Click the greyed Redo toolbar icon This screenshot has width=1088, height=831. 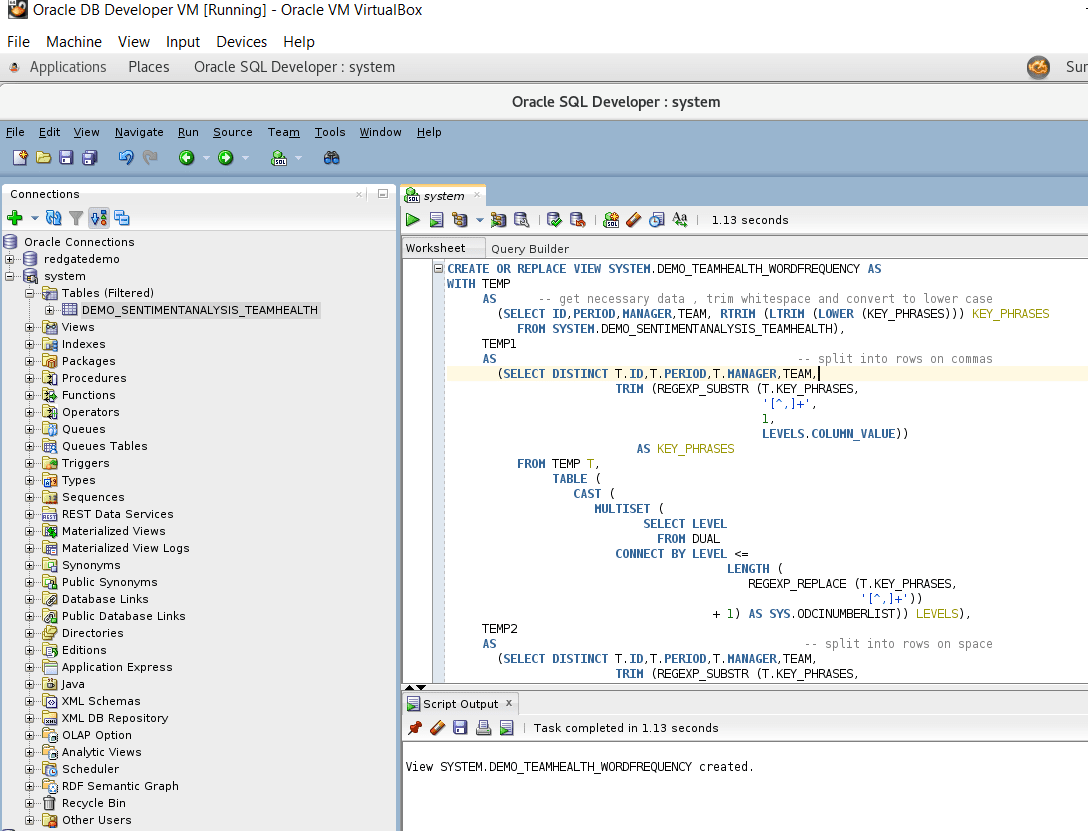[150, 157]
